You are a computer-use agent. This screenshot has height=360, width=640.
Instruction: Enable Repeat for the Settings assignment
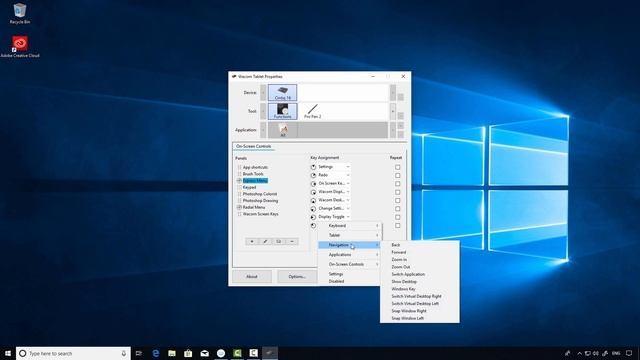[398, 167]
